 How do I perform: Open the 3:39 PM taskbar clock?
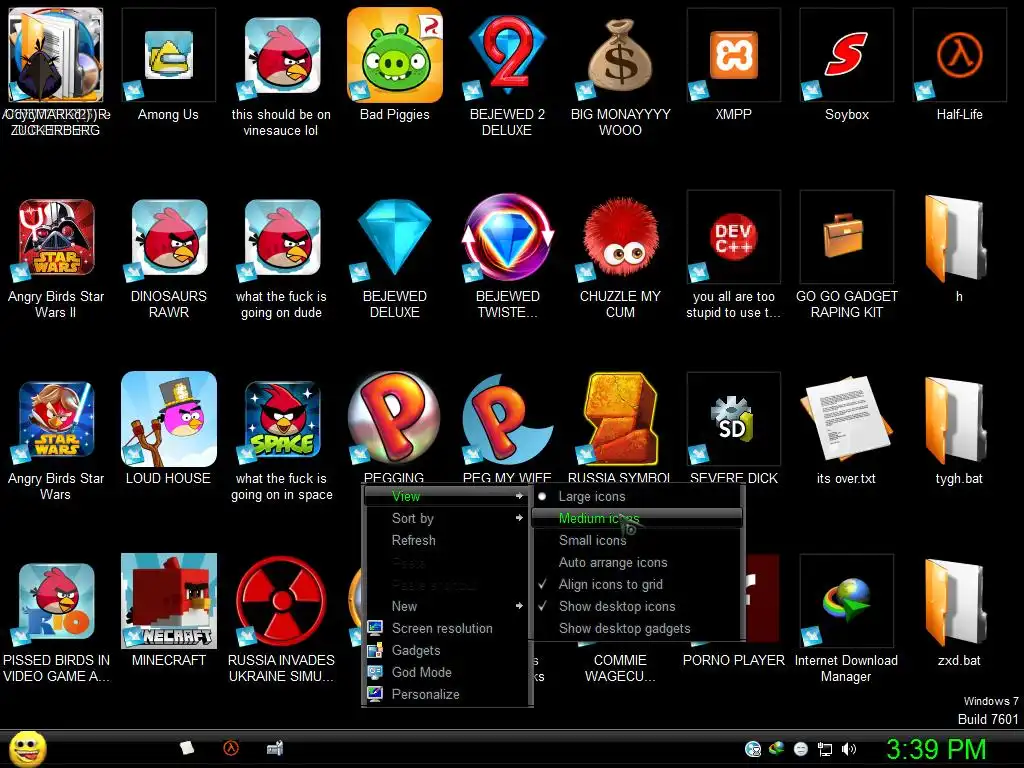[936, 750]
